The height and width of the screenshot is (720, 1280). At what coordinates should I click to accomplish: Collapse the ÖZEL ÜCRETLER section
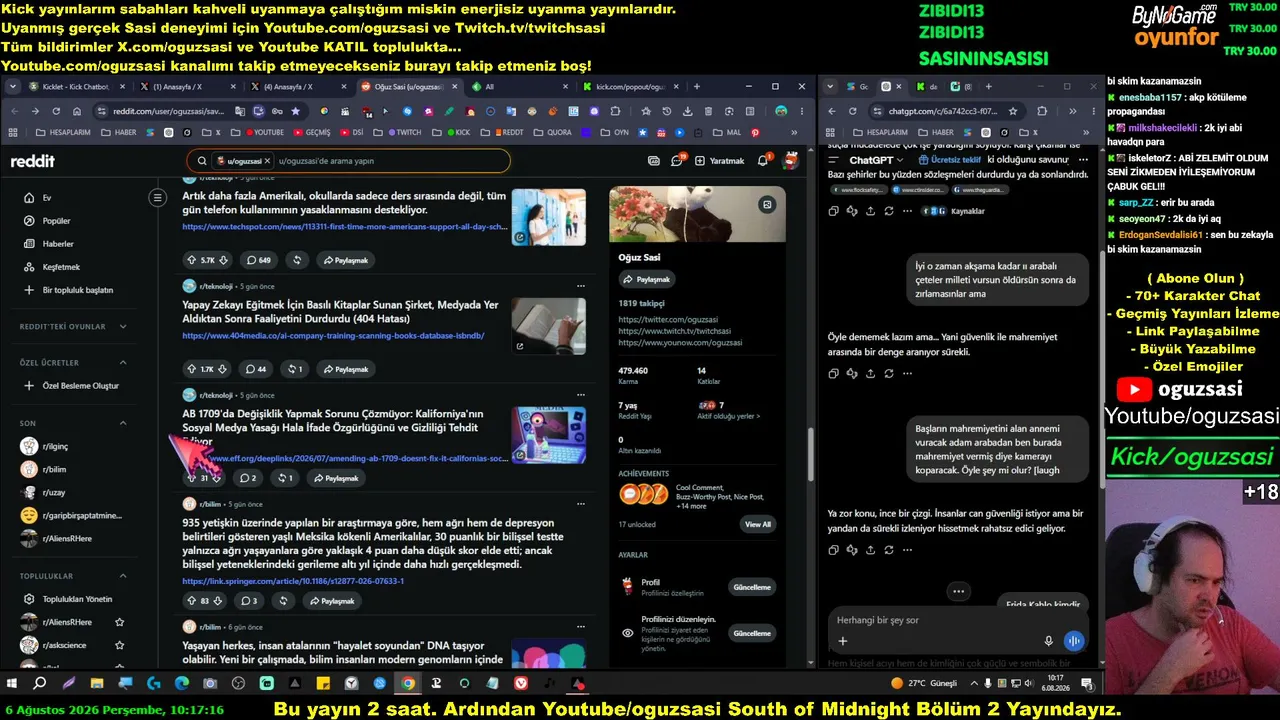[x=123, y=362]
